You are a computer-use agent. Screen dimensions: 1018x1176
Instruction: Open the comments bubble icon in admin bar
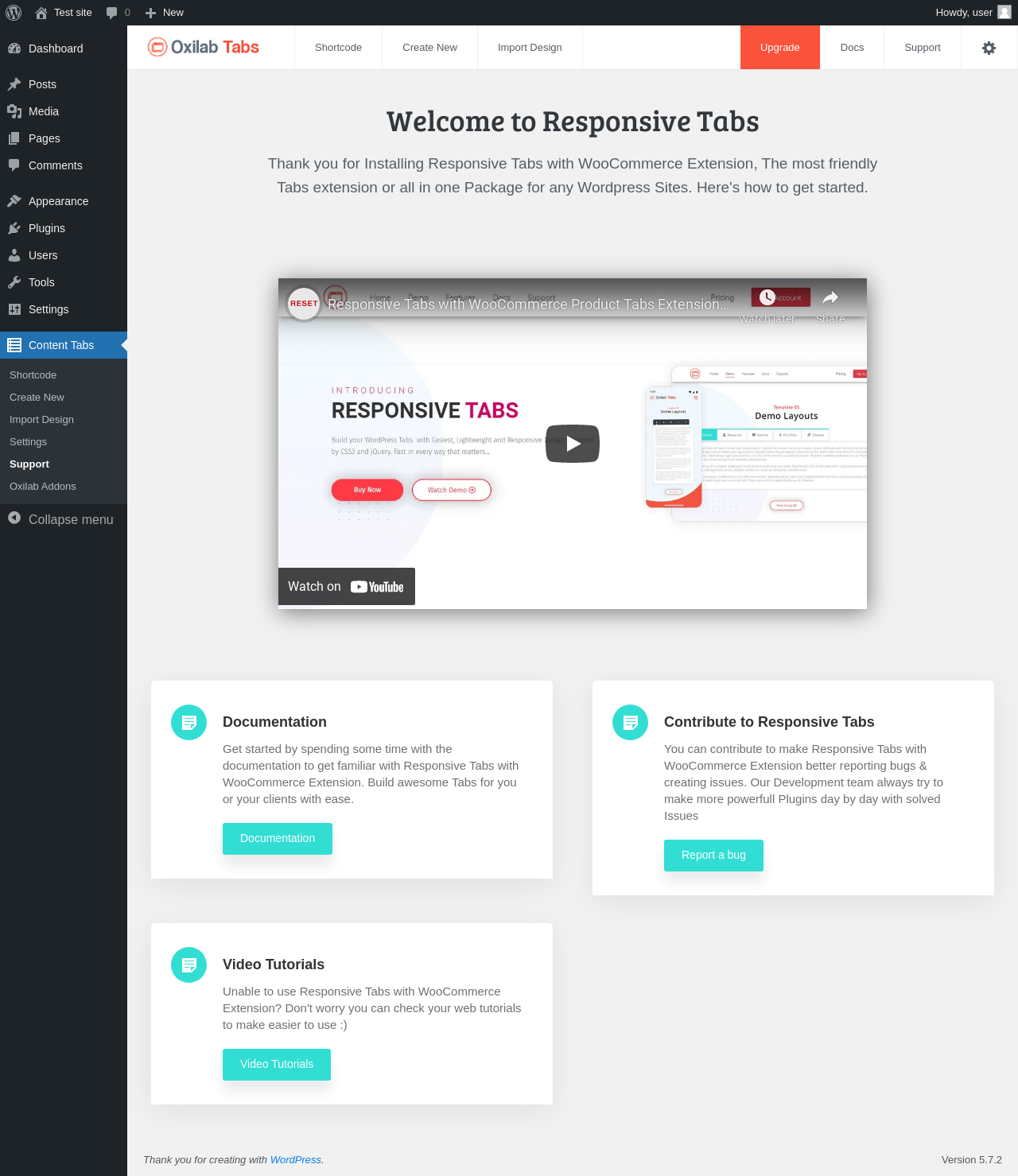point(112,13)
